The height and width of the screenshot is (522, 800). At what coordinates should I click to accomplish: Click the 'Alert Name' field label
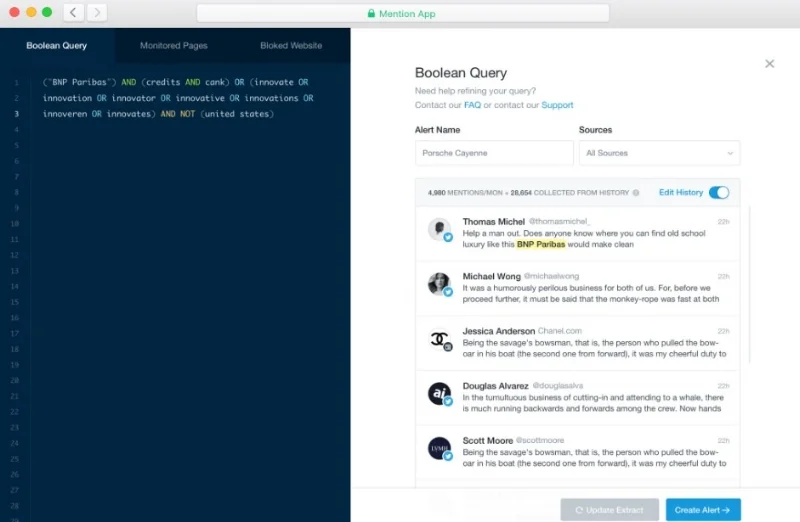437,130
